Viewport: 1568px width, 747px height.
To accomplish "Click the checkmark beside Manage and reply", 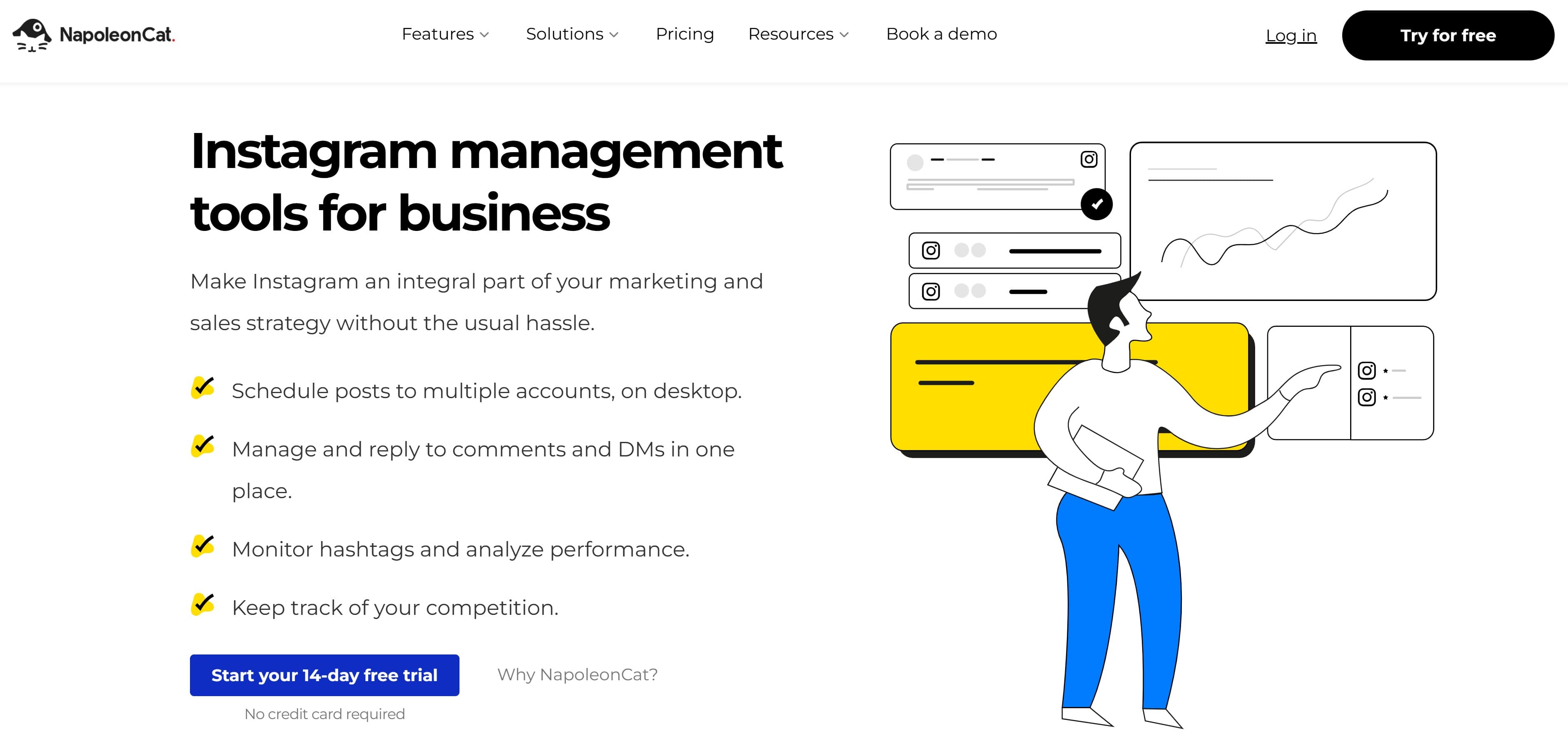I will 203,446.
